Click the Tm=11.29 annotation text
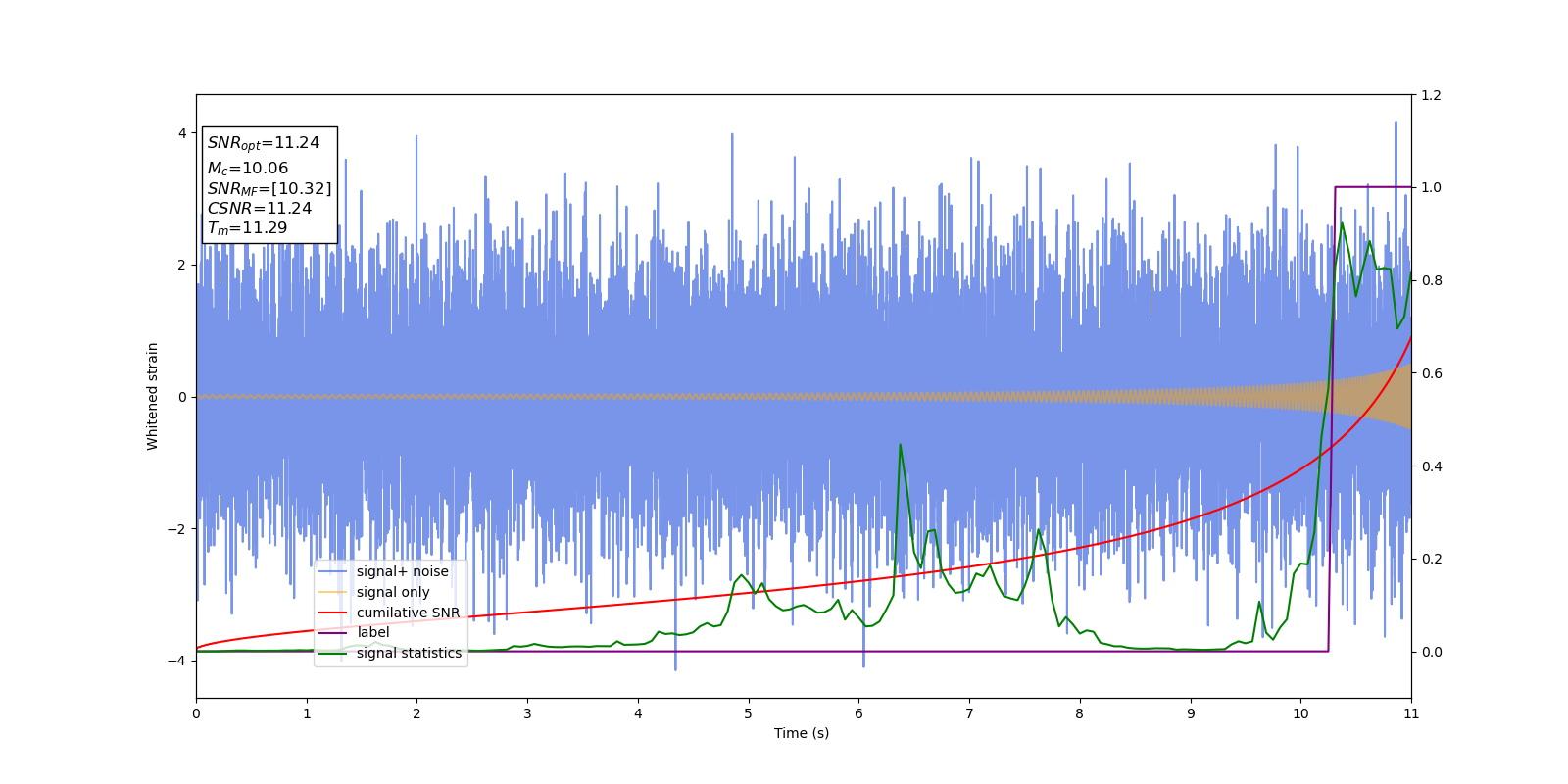The width and height of the screenshot is (1568, 784). (x=247, y=228)
